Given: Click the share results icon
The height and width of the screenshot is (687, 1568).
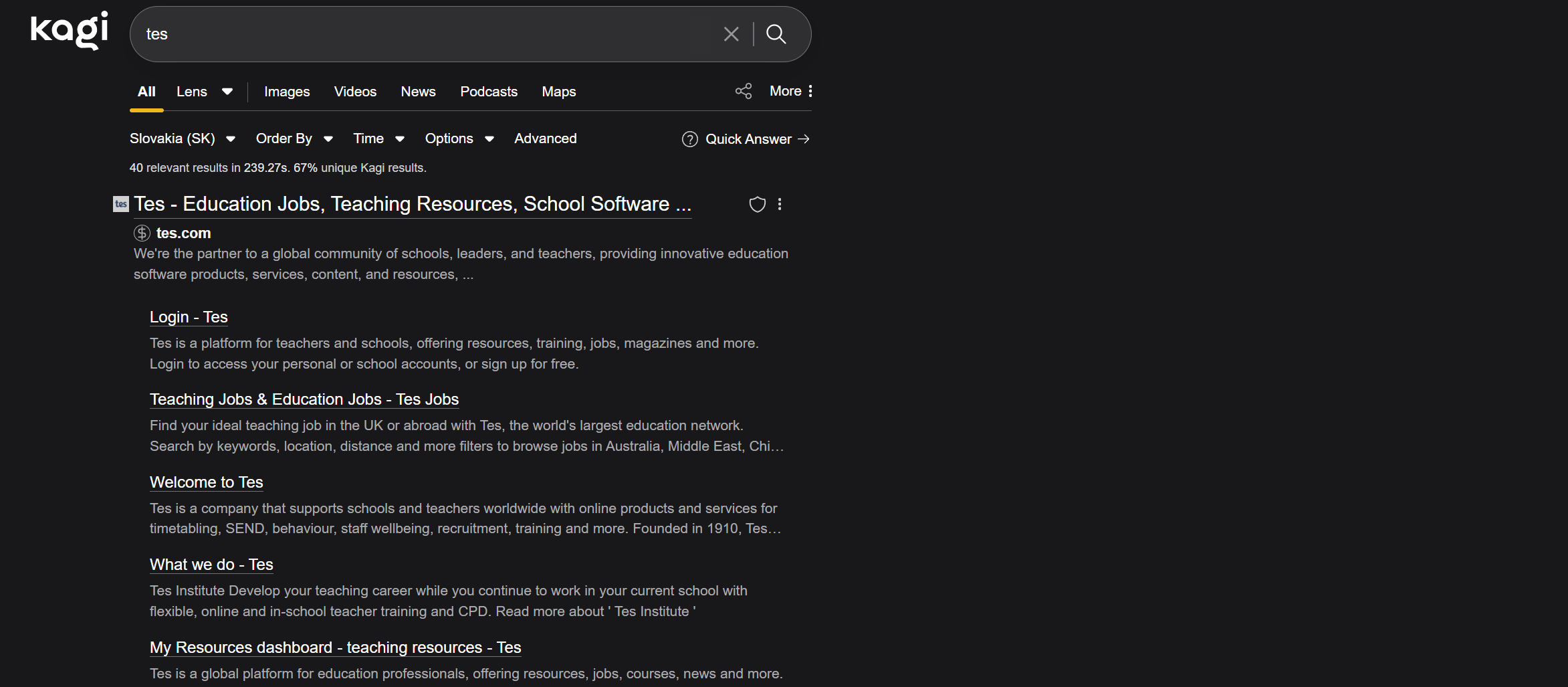Looking at the screenshot, I should (743, 91).
